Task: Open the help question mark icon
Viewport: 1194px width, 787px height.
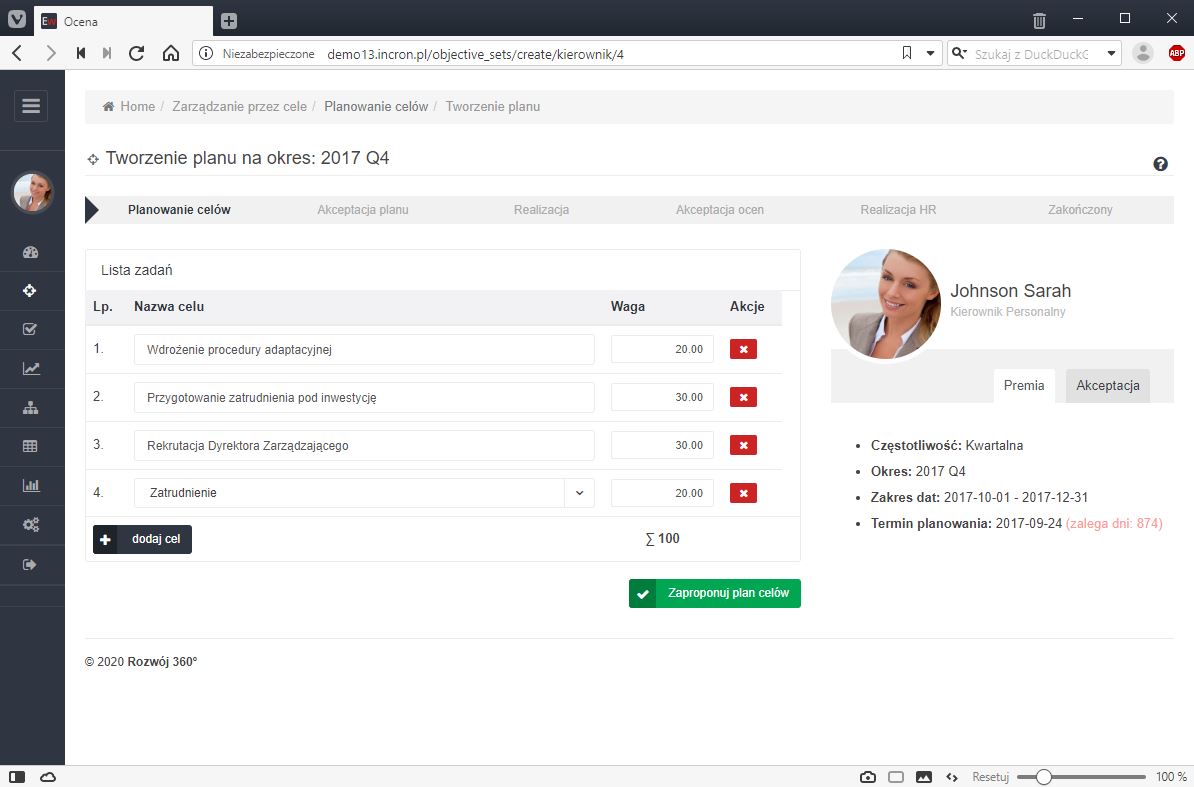Action: point(1160,164)
